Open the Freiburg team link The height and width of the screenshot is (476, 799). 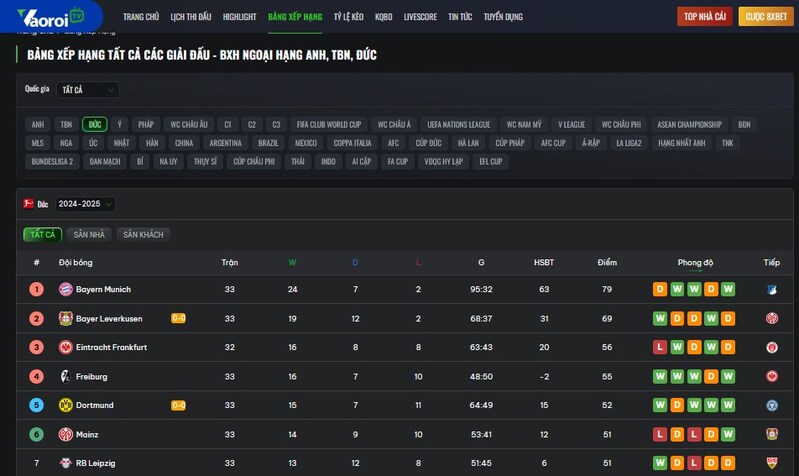[x=92, y=377]
